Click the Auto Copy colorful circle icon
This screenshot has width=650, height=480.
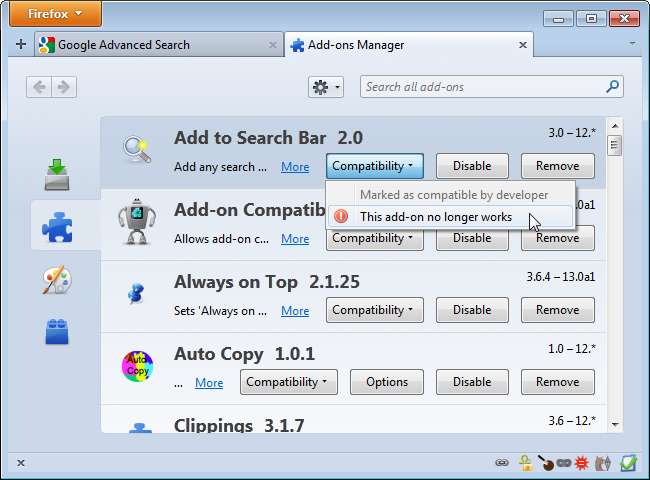[137, 366]
